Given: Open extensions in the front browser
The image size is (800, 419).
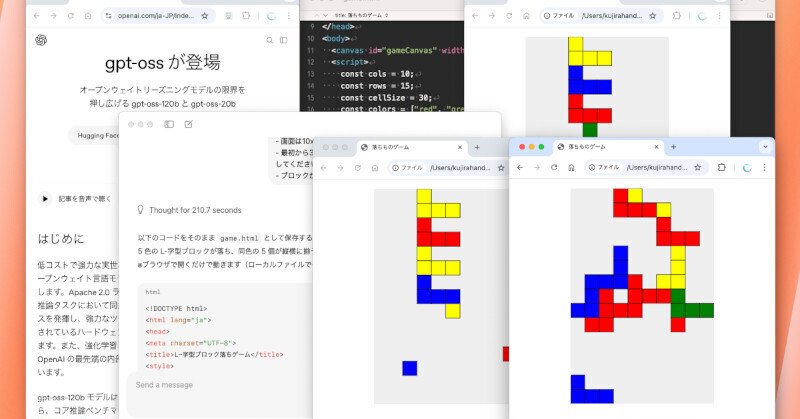Looking at the screenshot, I should 721,167.
